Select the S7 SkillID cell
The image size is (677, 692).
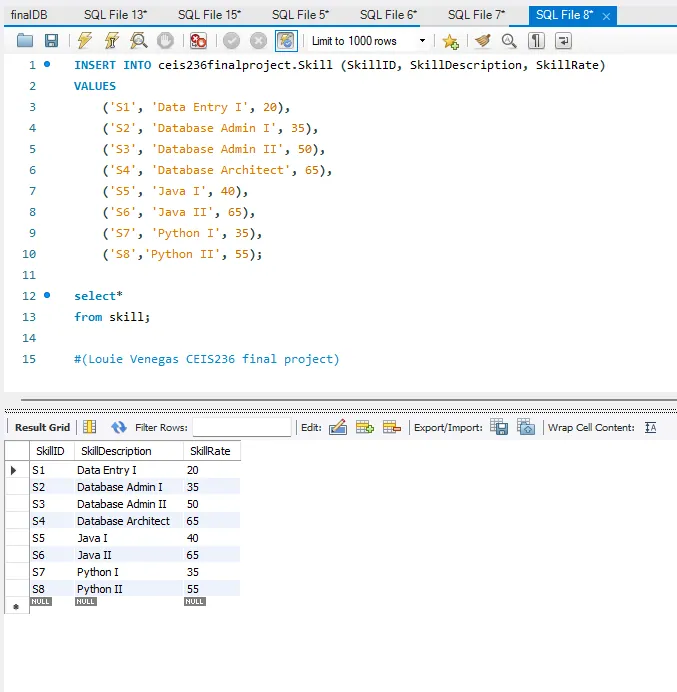[52, 572]
